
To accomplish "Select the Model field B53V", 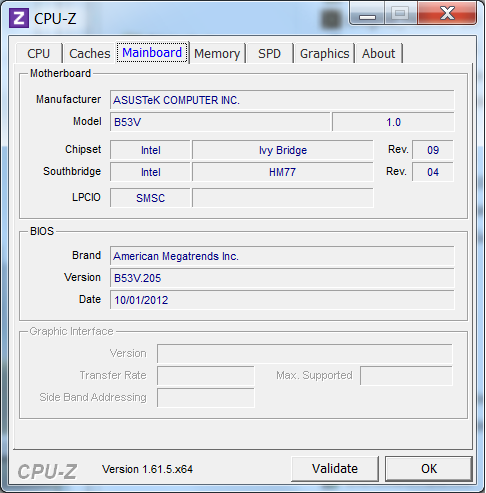I will point(220,122).
